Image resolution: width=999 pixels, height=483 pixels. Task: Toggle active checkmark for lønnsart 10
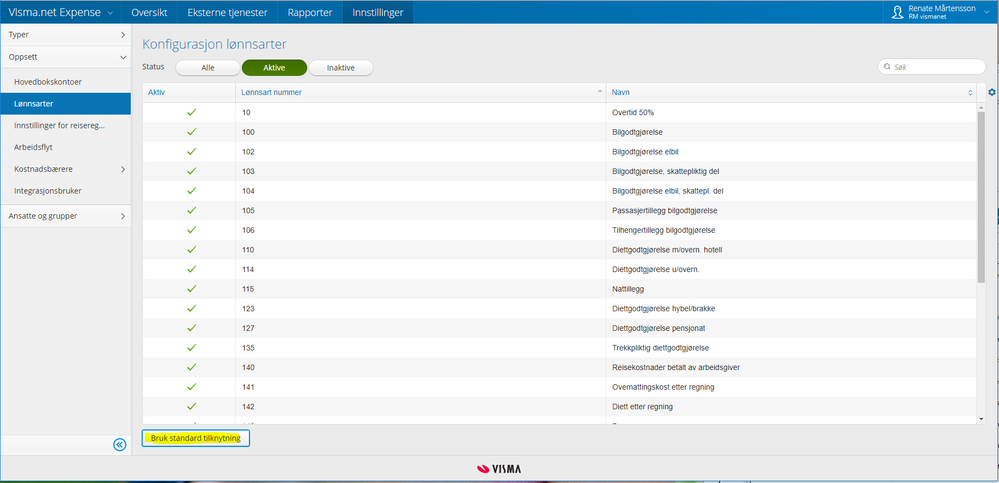point(191,112)
